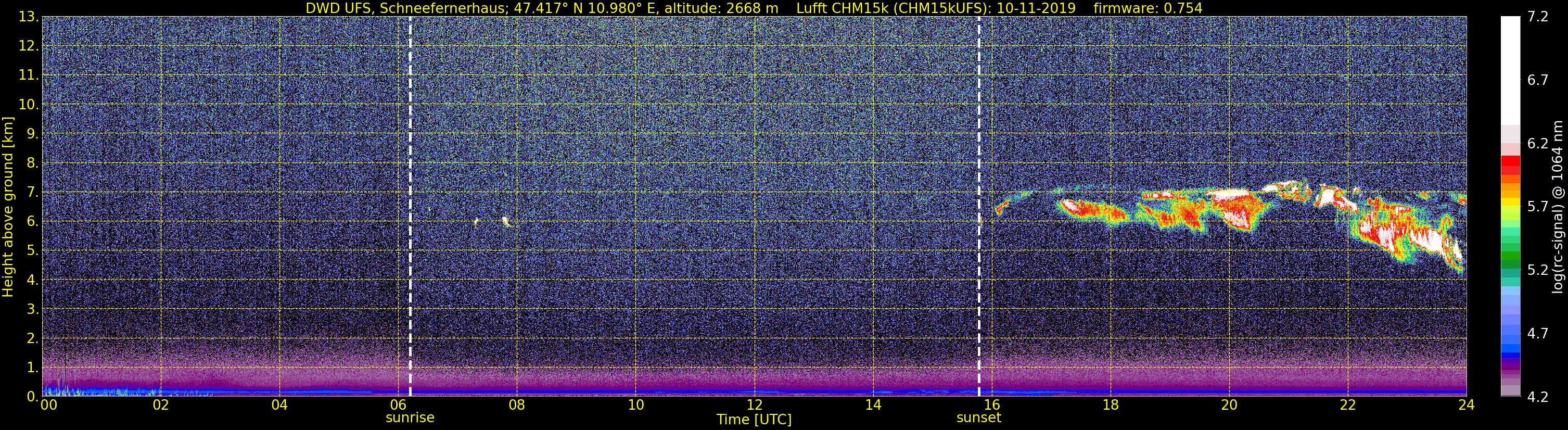Click the time tick label '16'

(991, 405)
